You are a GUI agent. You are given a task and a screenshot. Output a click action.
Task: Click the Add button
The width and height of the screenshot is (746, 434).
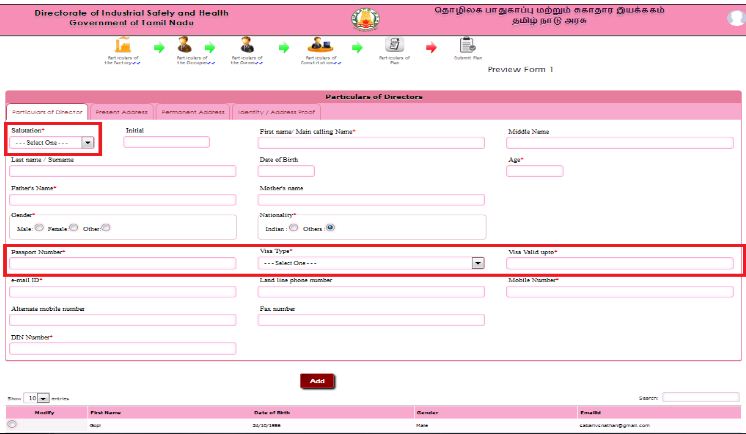click(x=317, y=381)
